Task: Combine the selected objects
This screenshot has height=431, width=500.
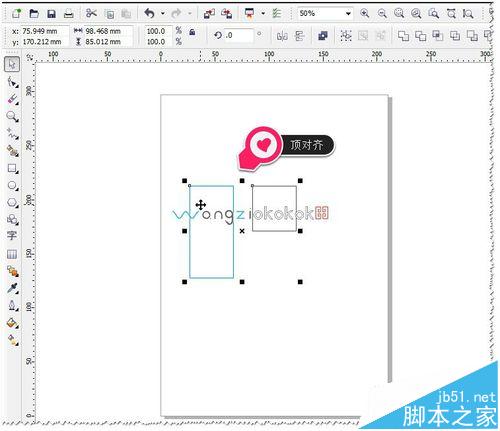Action: 323,35
